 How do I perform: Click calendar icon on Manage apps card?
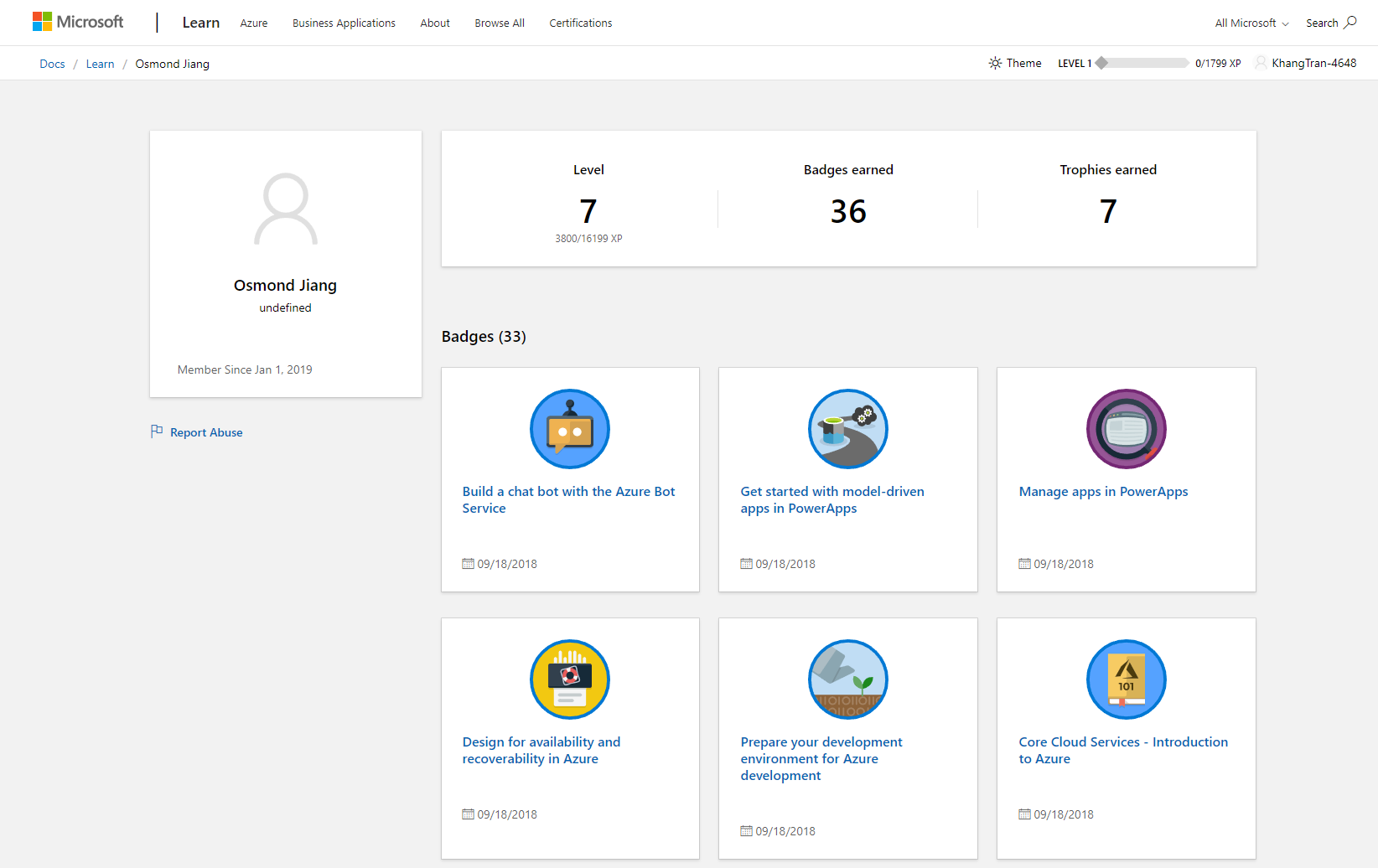click(x=1024, y=564)
